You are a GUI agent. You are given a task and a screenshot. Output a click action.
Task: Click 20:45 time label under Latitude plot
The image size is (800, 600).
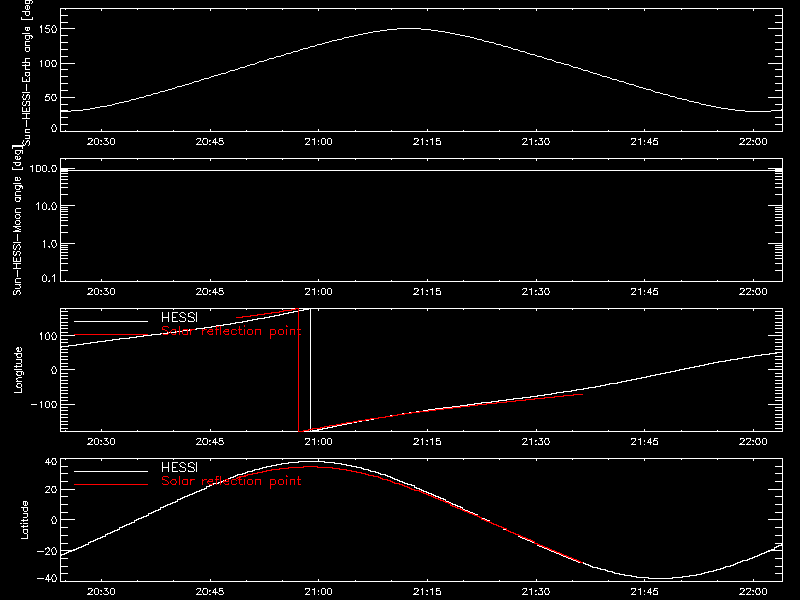click(210, 592)
